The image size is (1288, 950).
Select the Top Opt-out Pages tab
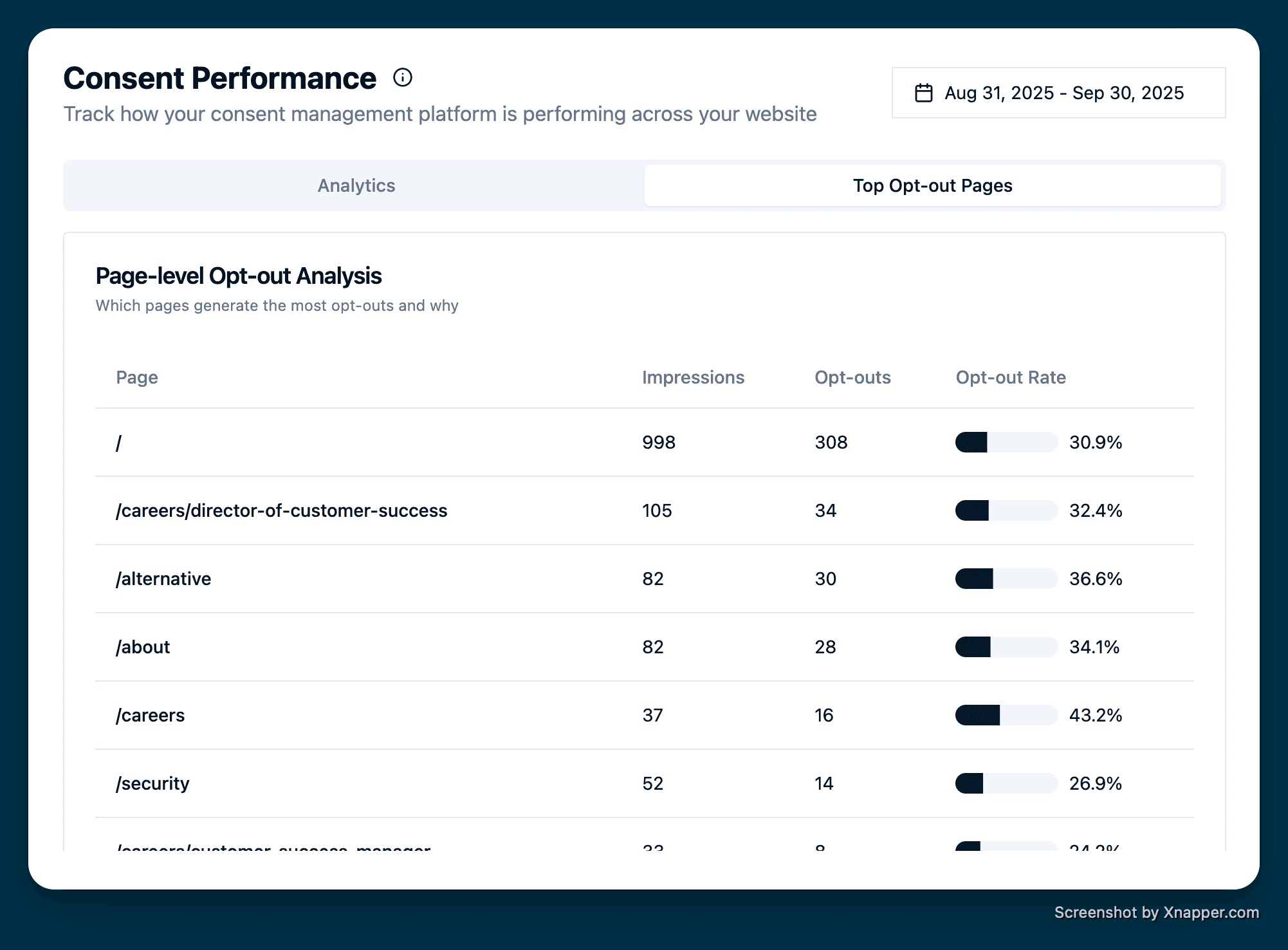coord(932,185)
